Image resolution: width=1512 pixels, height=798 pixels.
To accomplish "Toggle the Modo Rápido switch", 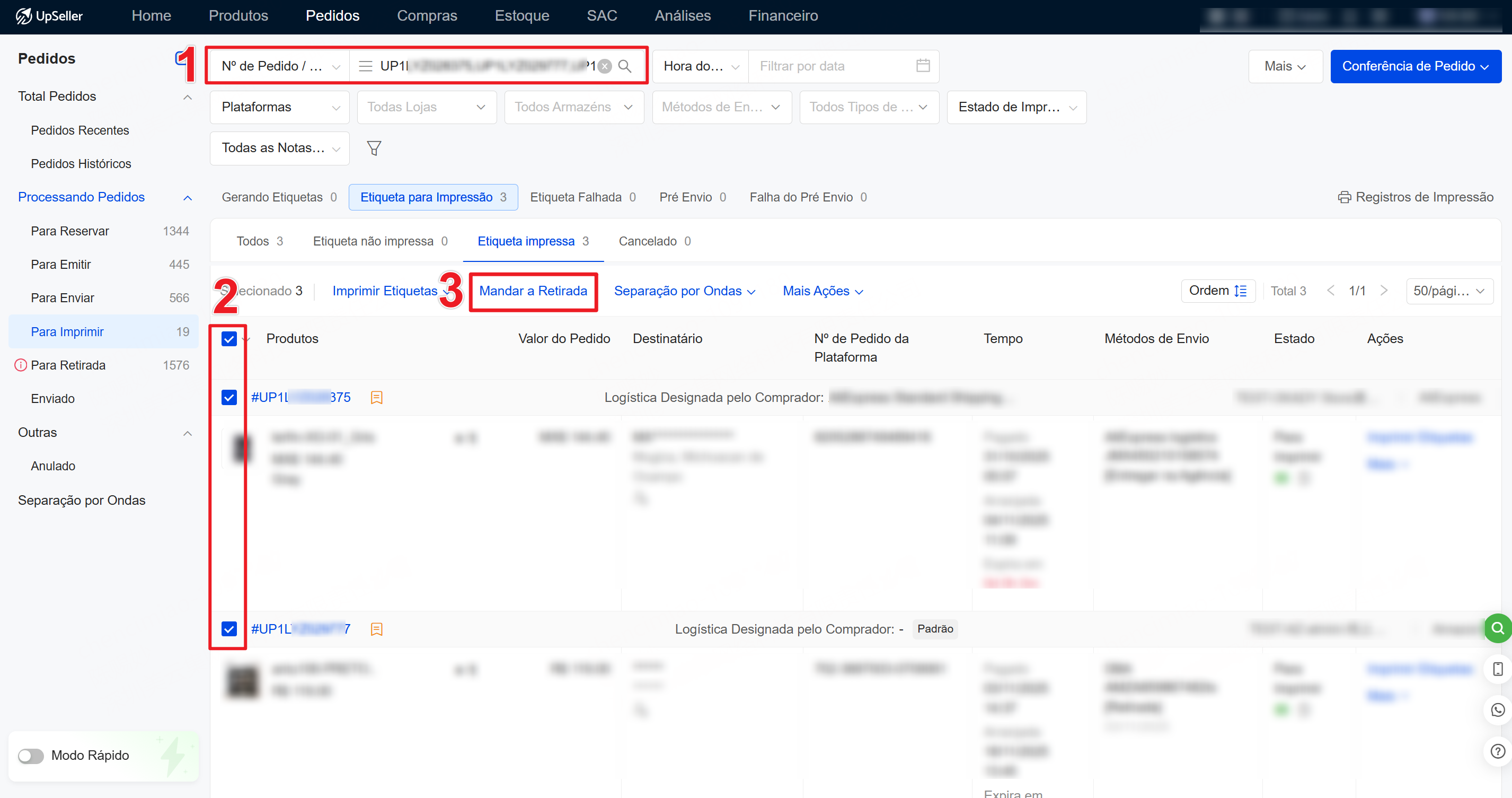I will [31, 756].
